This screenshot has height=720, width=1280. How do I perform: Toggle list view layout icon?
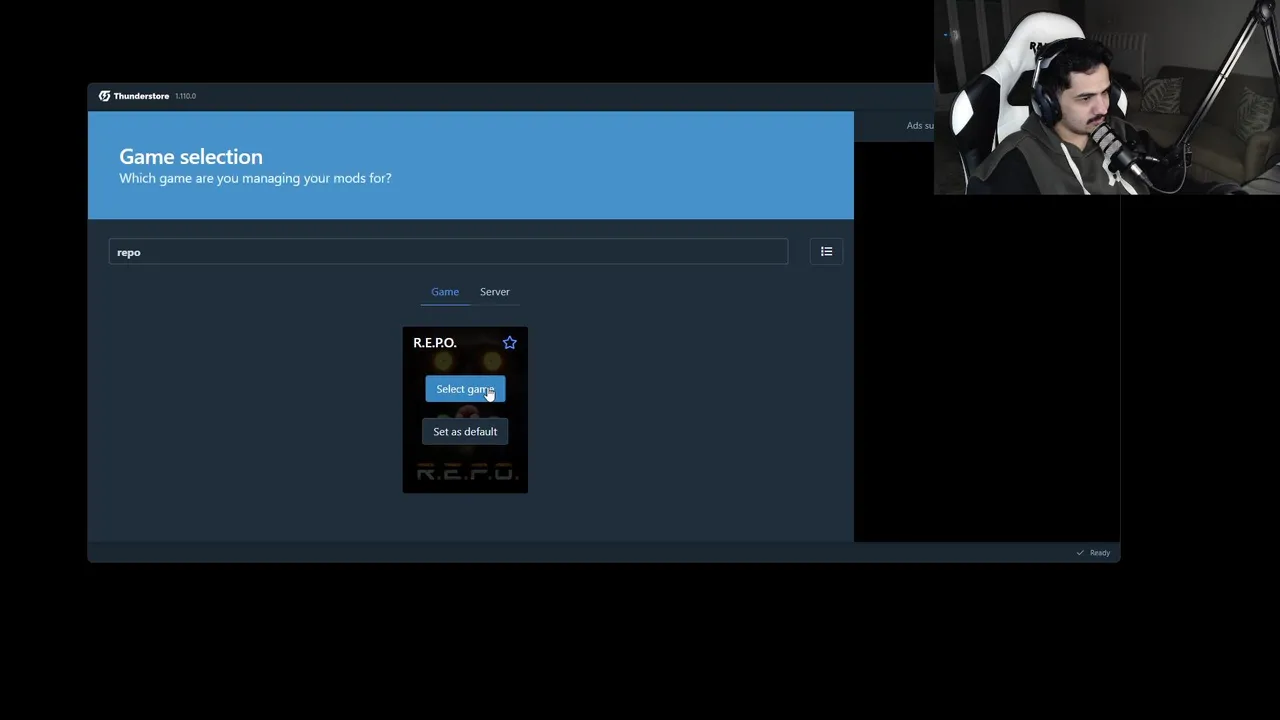[x=826, y=252]
